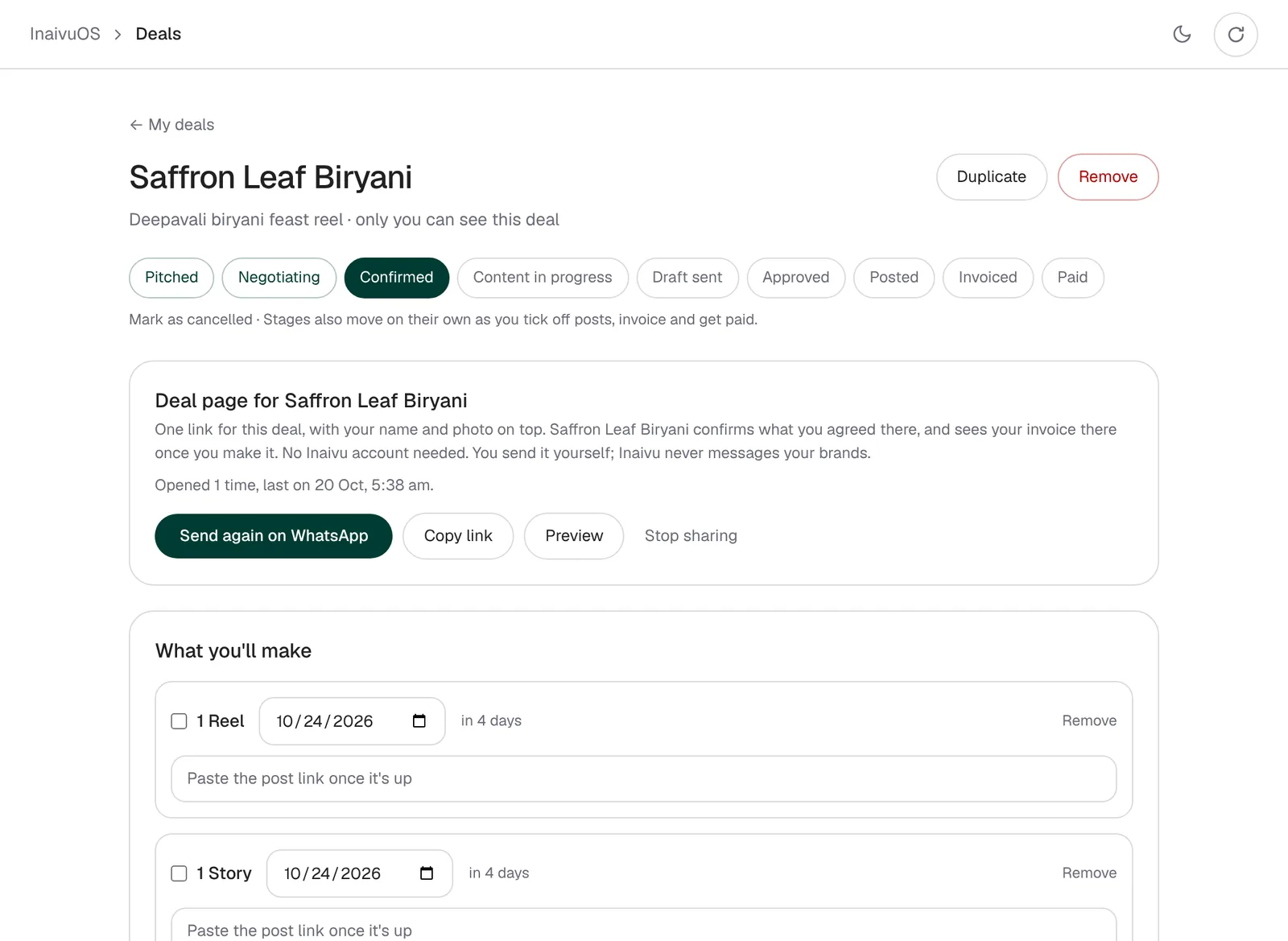
Task: Remove the 1 Reel row
Action: click(x=1089, y=720)
